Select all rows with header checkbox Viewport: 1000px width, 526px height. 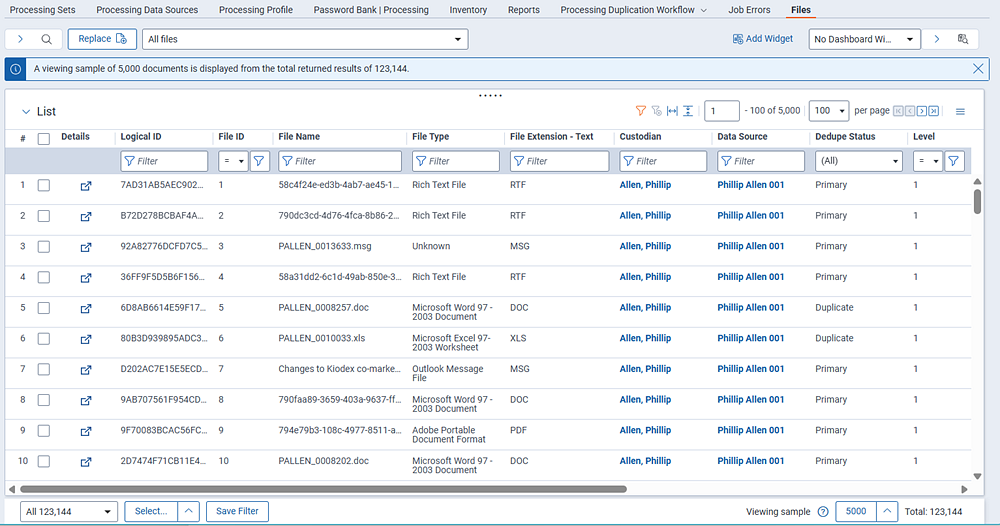click(x=43, y=138)
